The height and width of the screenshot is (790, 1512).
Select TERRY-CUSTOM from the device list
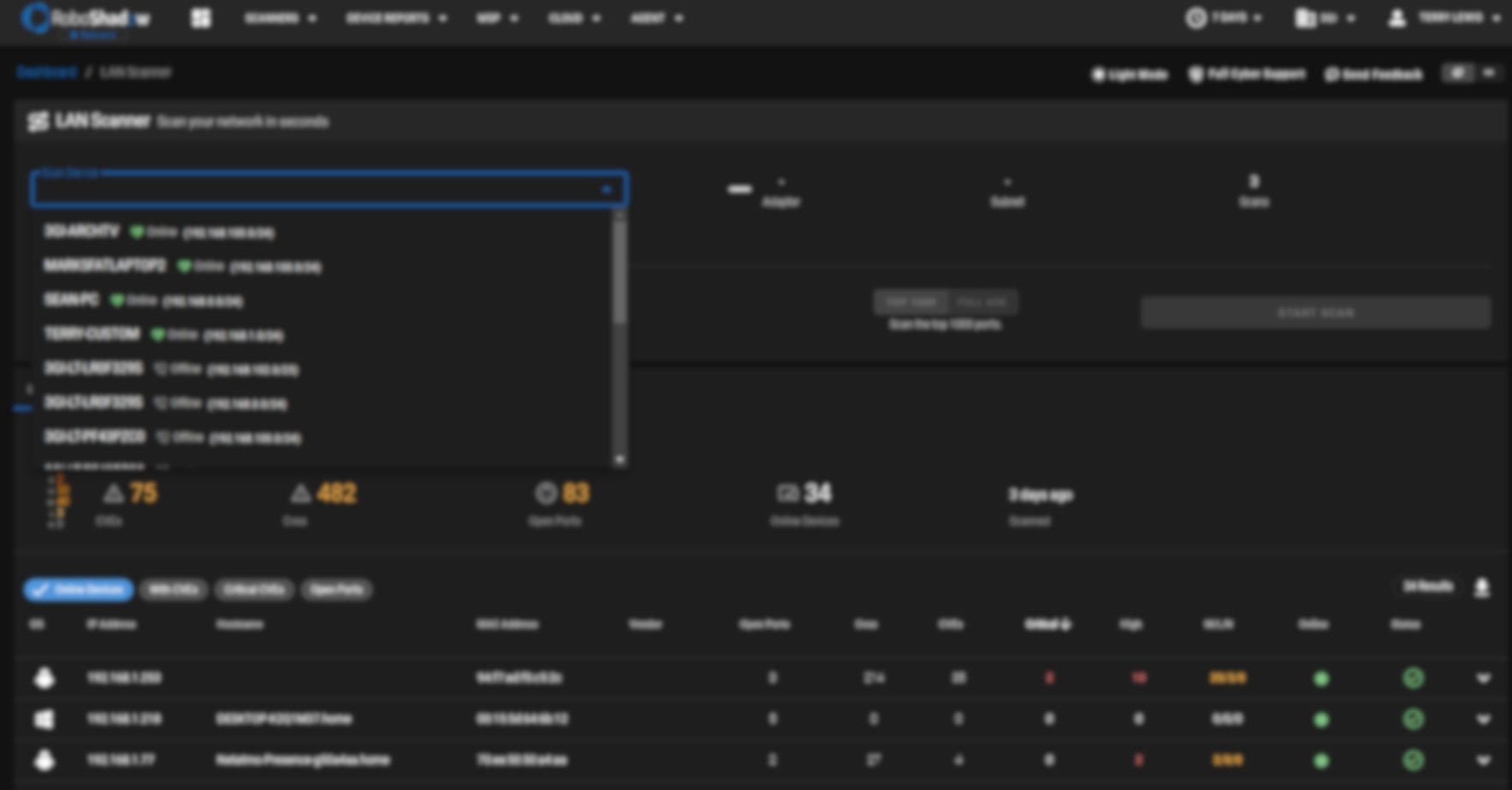(x=322, y=335)
